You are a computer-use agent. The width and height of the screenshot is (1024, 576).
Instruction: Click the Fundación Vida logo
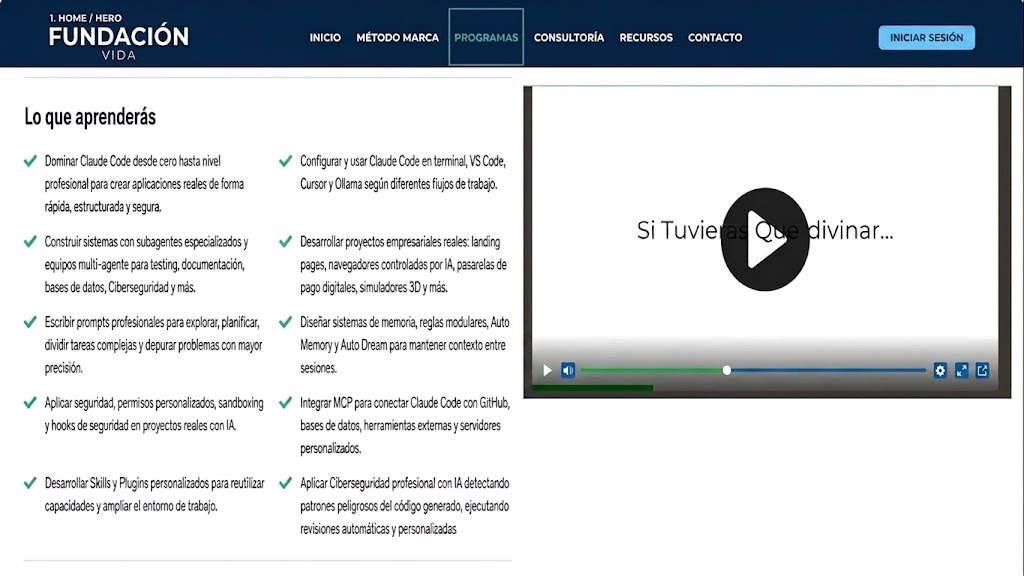point(119,43)
